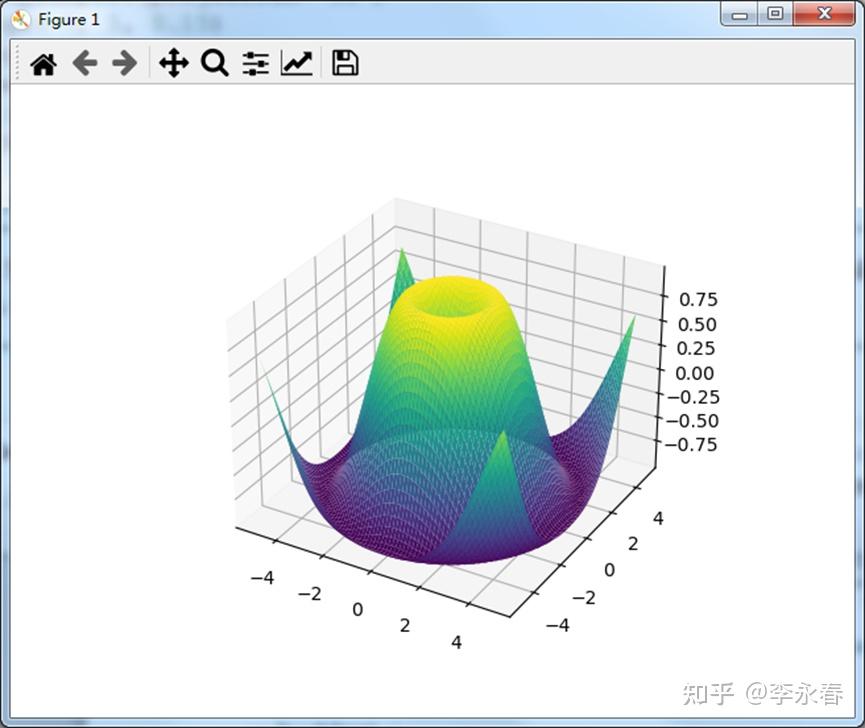The width and height of the screenshot is (865, 728).
Task: Open the Edit axis parameters chart icon
Action: [297, 63]
